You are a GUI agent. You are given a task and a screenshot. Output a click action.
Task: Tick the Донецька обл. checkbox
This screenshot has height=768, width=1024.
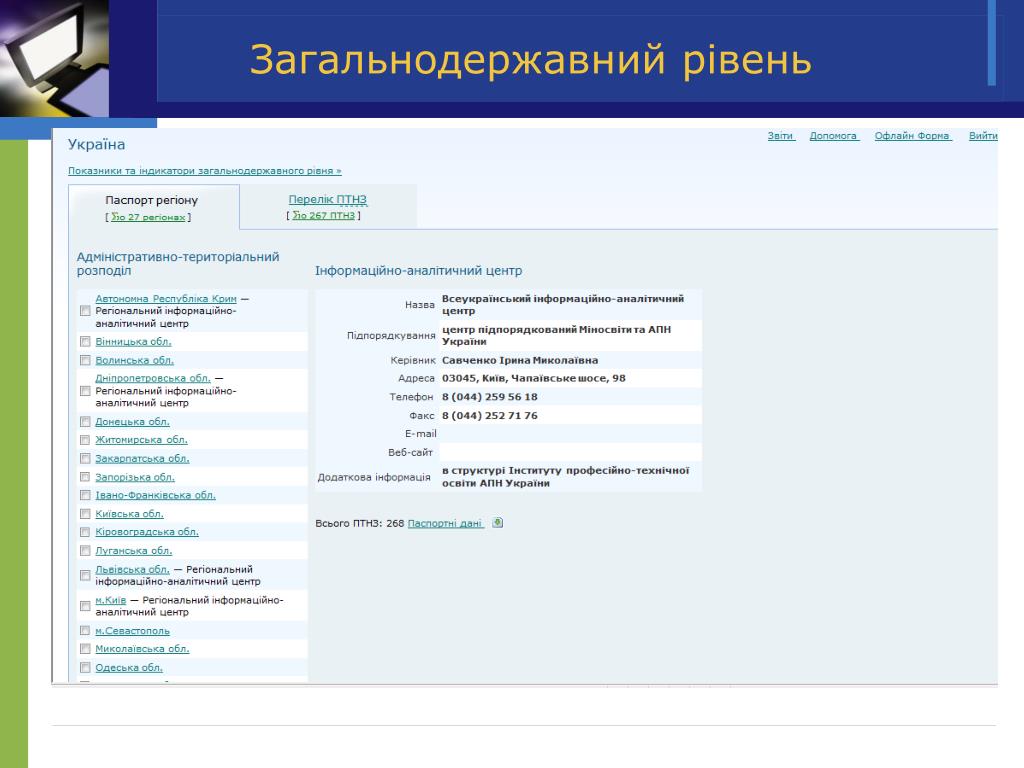[85, 421]
